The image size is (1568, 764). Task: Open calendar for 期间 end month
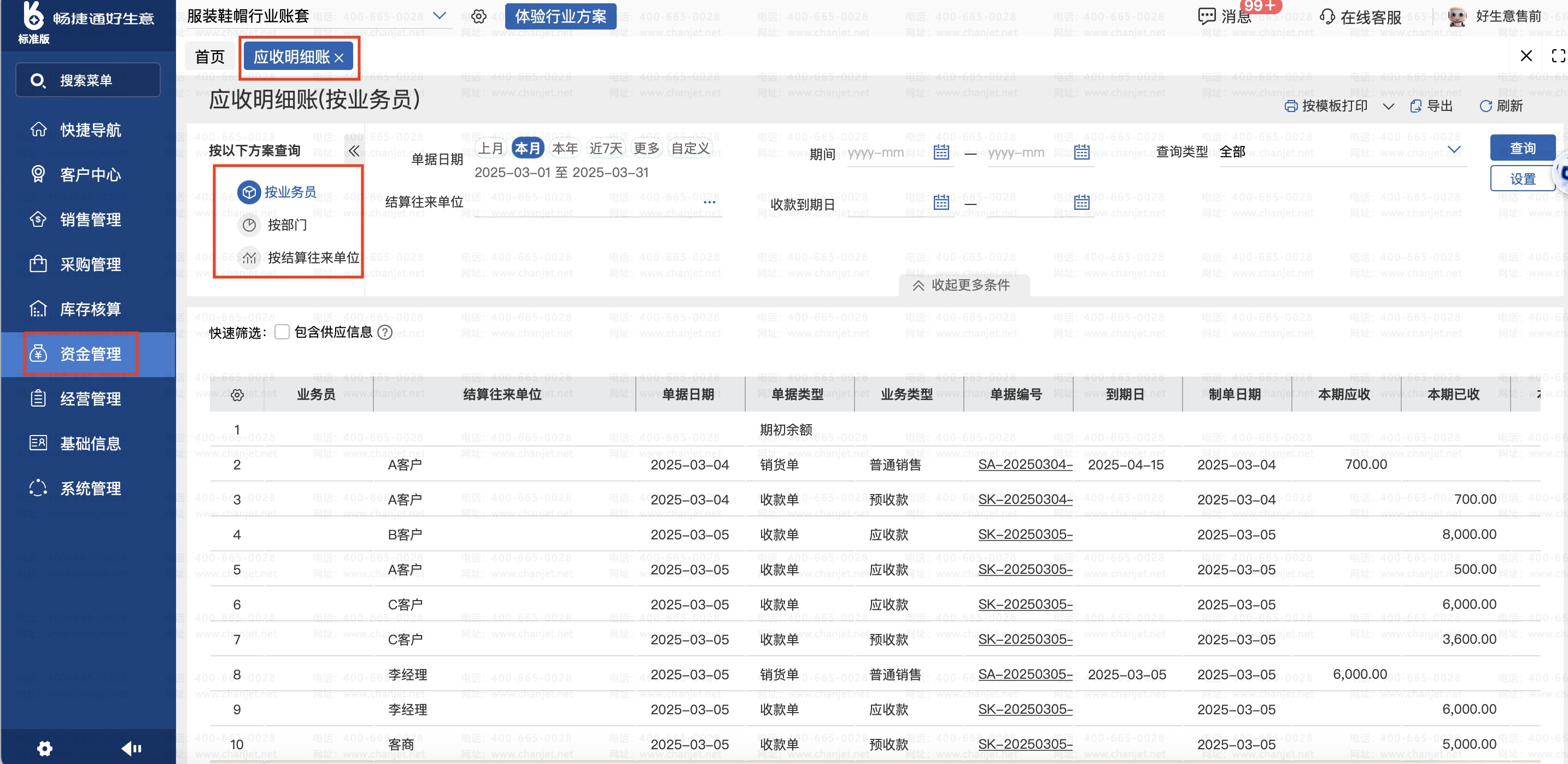[1081, 152]
